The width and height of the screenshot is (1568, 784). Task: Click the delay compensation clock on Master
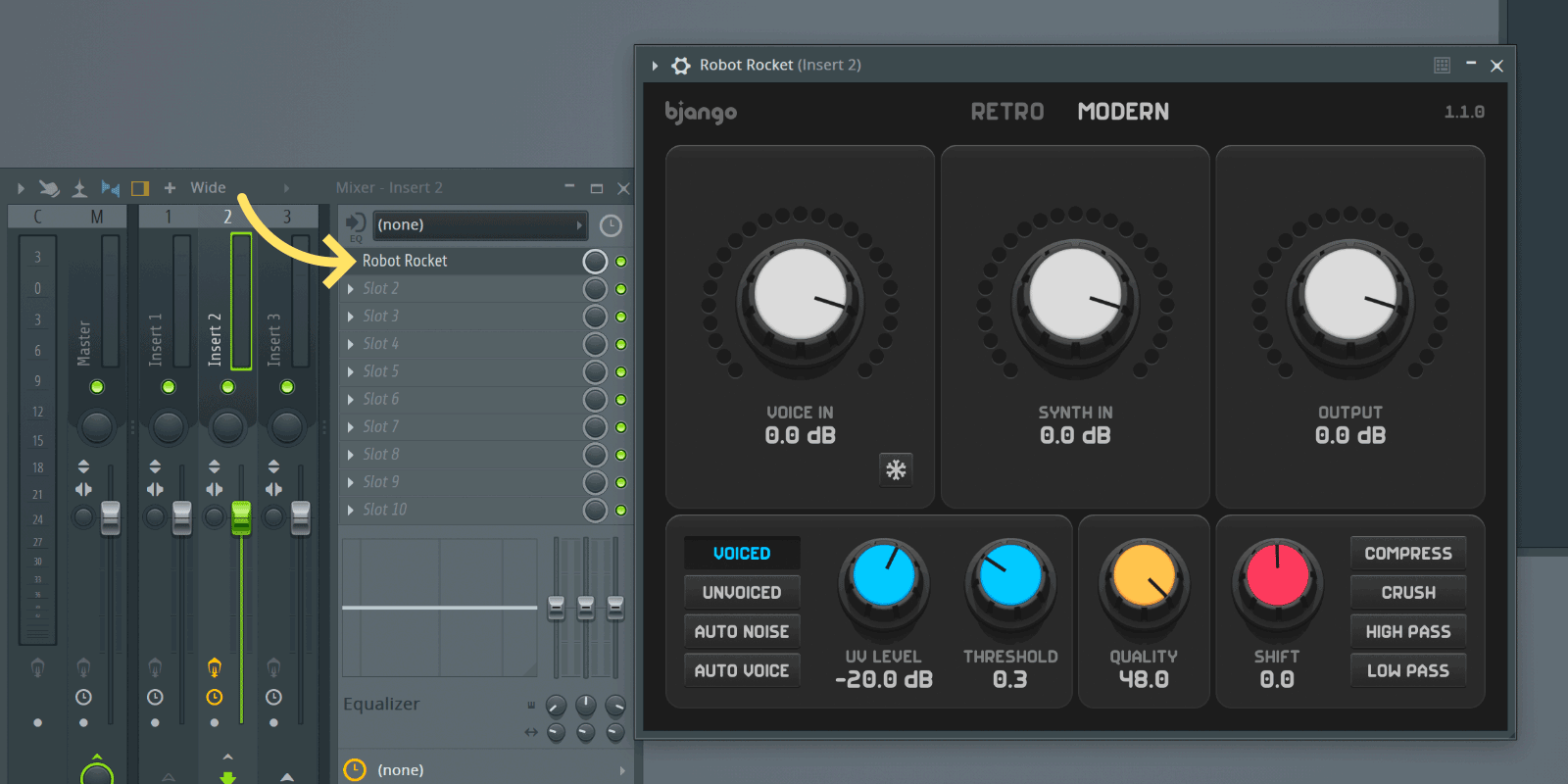[x=83, y=698]
